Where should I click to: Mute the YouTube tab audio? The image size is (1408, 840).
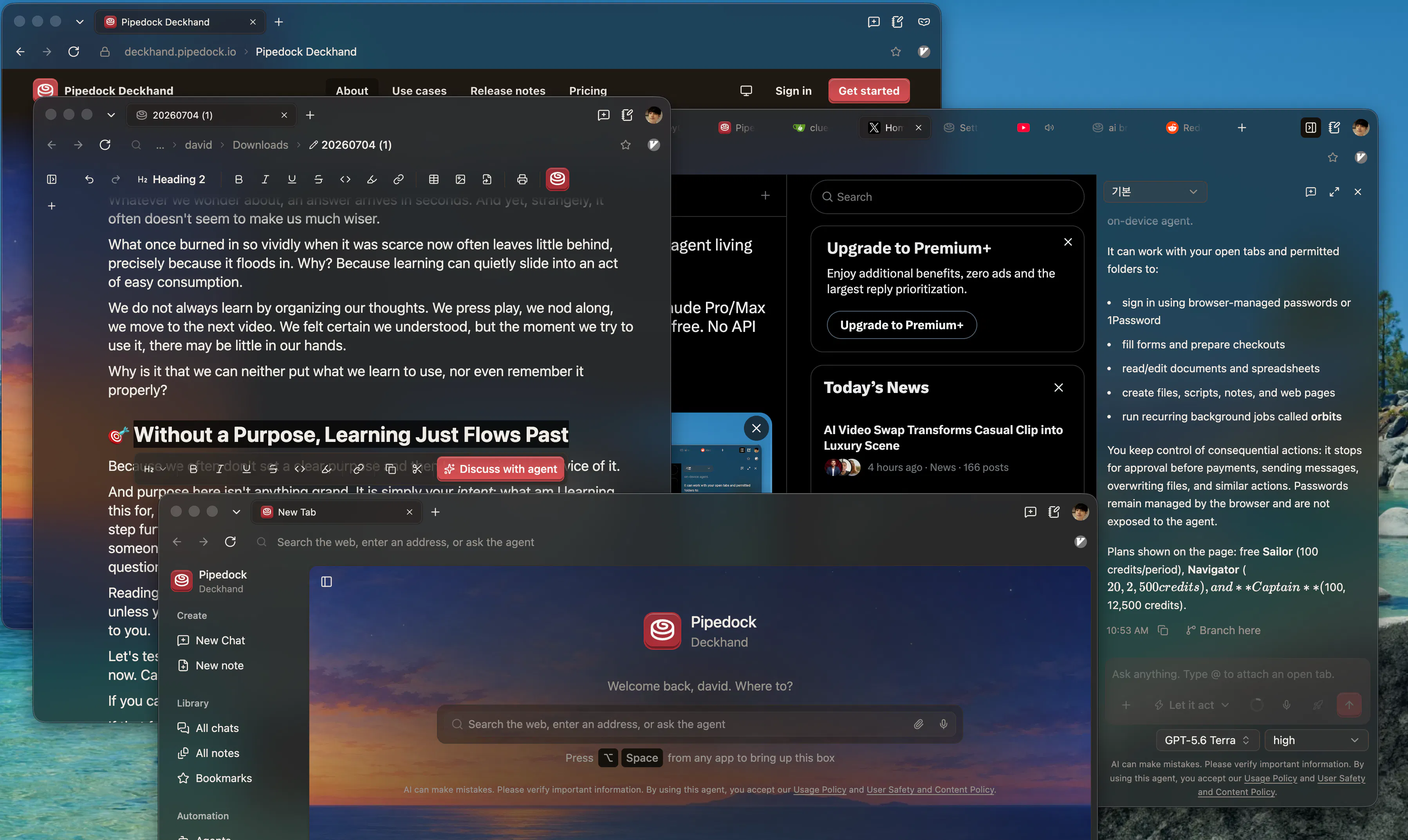[x=1049, y=127]
